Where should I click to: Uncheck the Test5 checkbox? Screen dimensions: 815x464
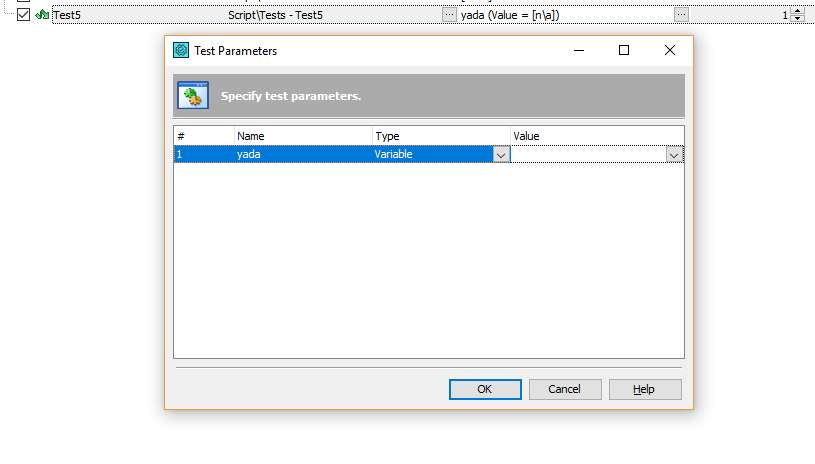pyautogui.click(x=23, y=15)
